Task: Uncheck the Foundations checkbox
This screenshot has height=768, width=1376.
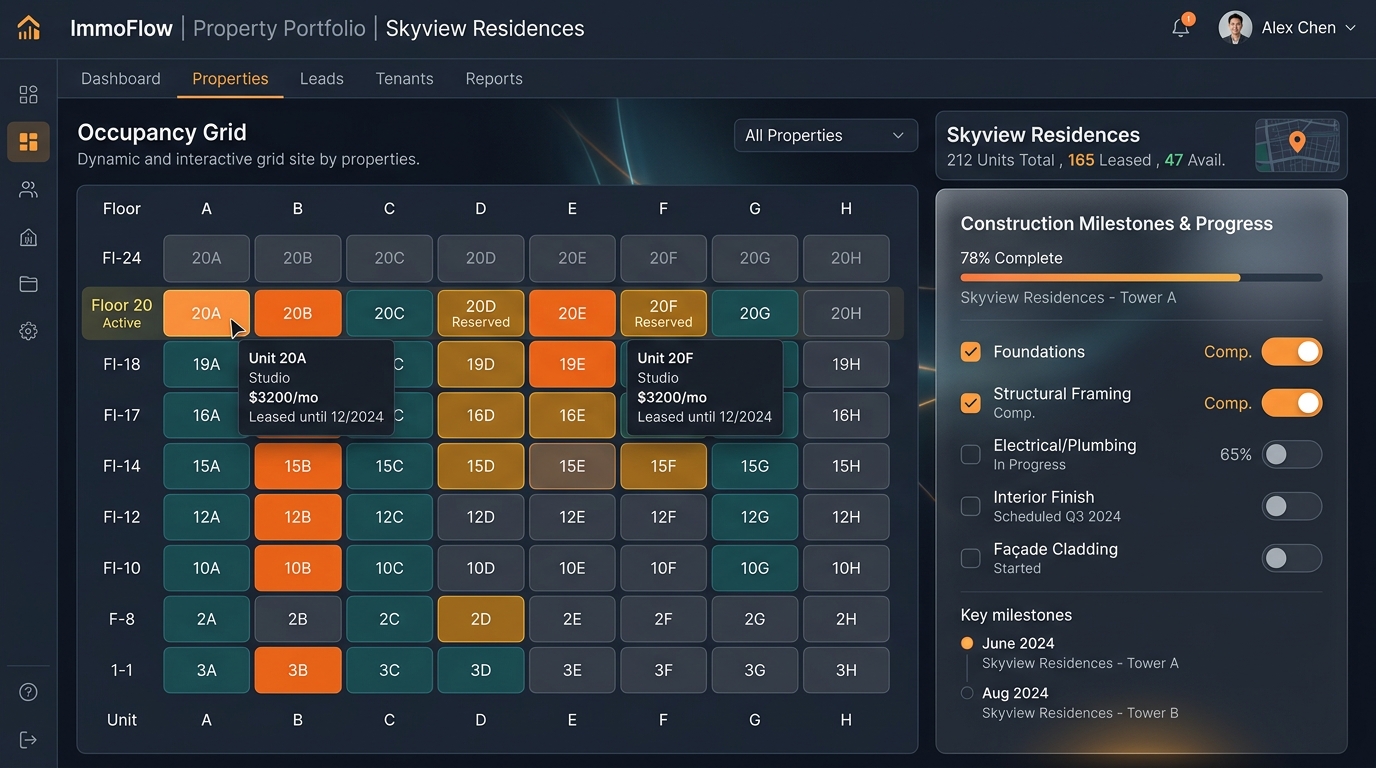Action: 970,352
